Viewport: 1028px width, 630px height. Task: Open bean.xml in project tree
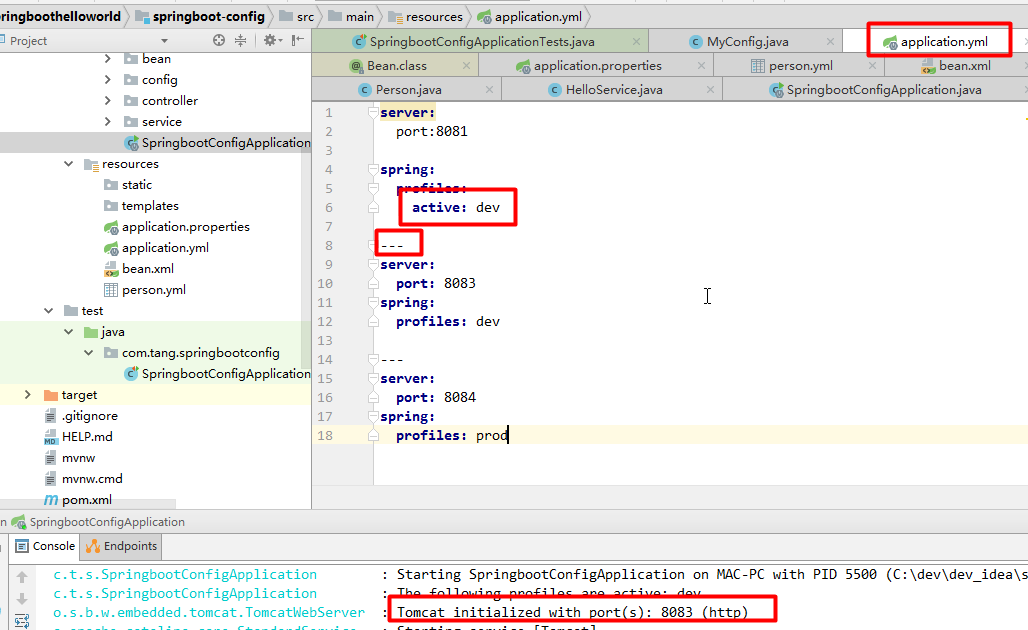(139, 269)
